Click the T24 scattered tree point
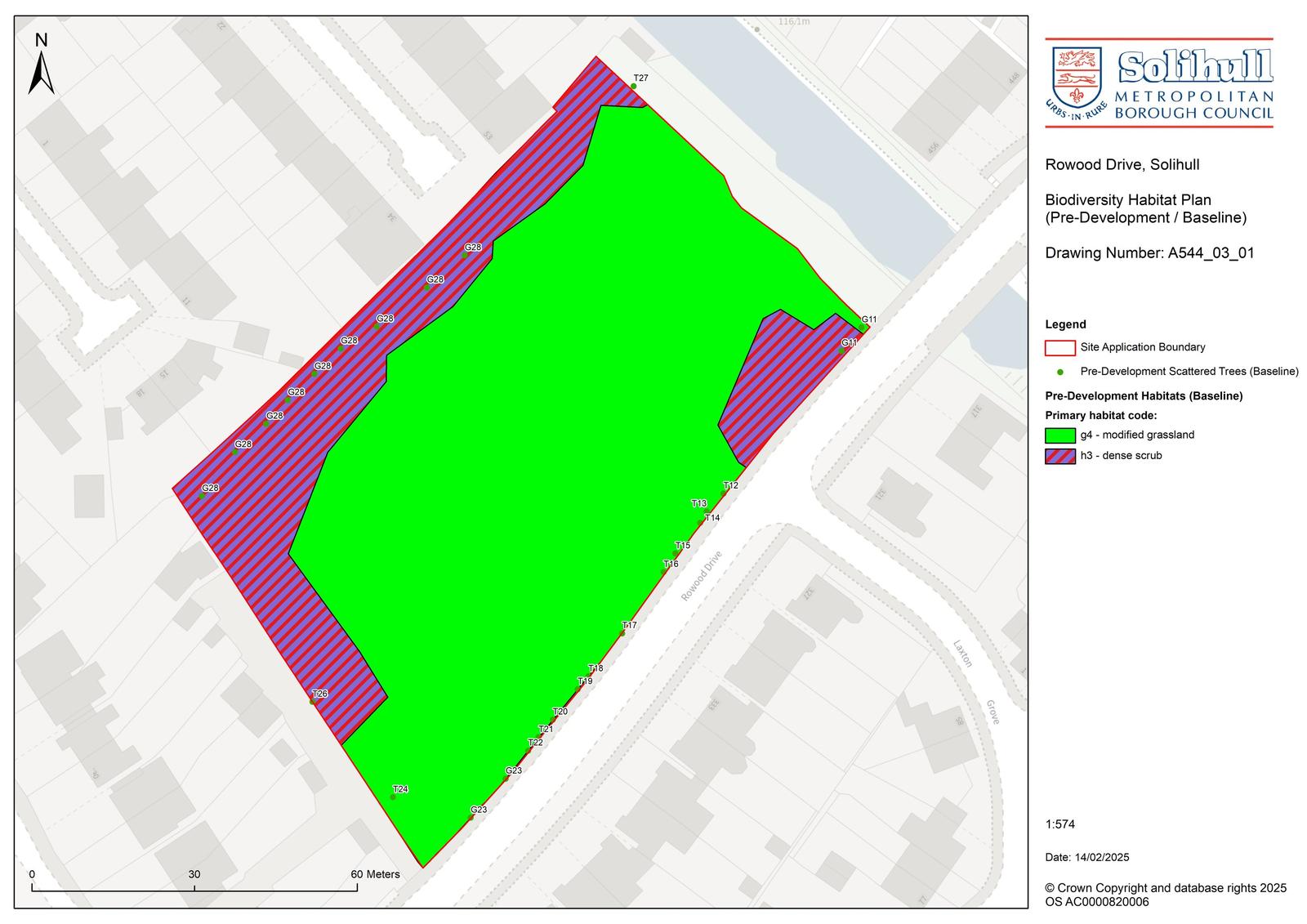Viewport: 1307px width, 924px height. click(393, 797)
